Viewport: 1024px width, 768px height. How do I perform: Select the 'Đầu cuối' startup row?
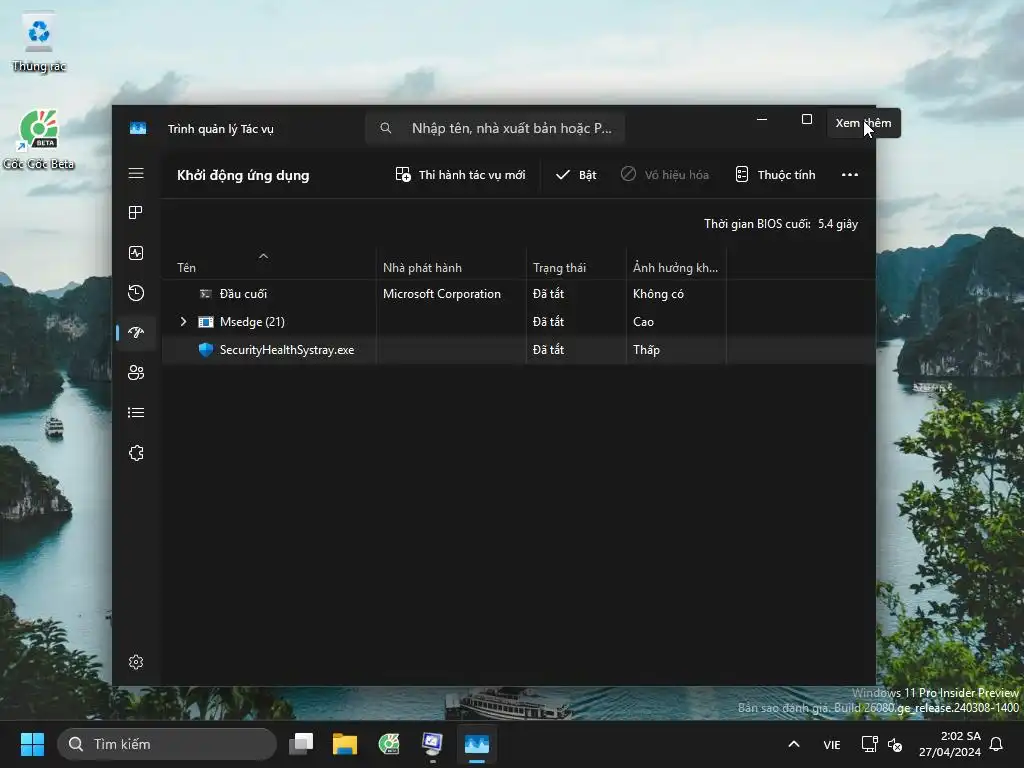click(x=519, y=294)
